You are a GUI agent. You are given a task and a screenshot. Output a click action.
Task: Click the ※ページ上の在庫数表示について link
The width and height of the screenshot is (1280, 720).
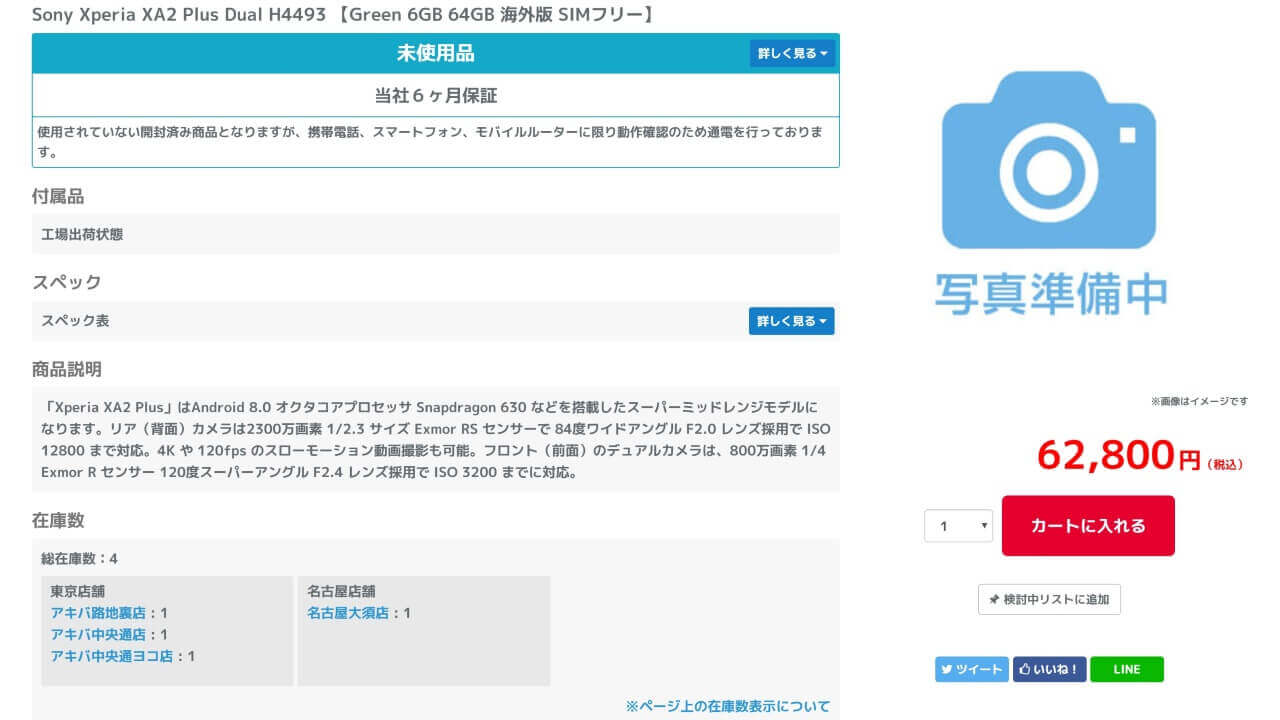pos(727,706)
